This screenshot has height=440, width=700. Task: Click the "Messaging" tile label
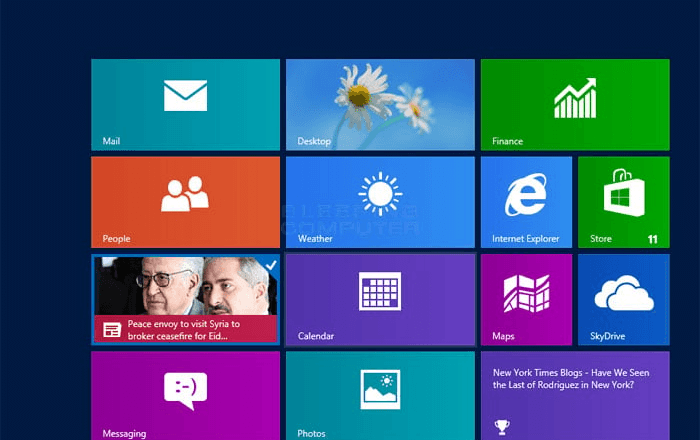(124, 434)
